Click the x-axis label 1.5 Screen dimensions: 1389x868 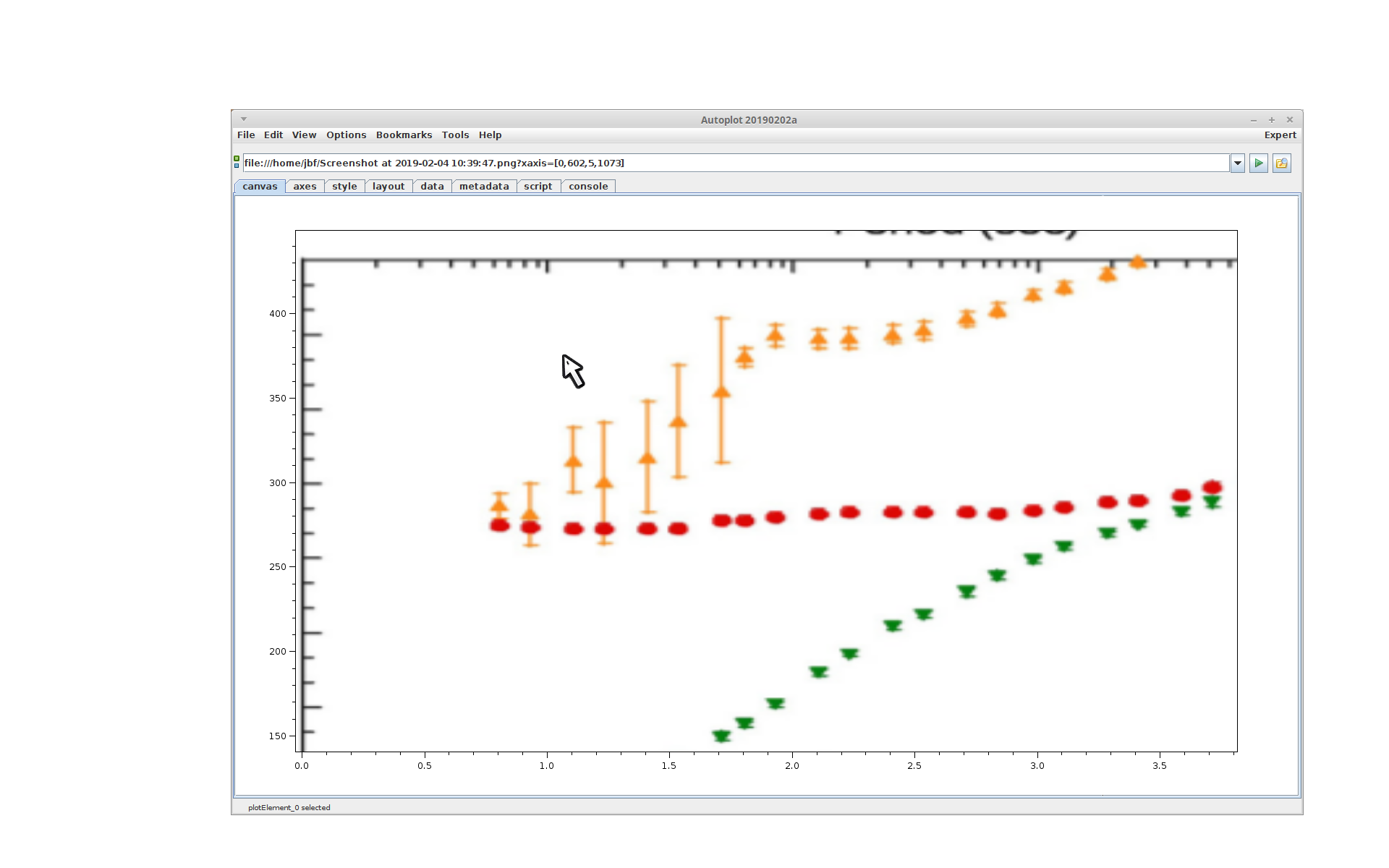point(669,766)
